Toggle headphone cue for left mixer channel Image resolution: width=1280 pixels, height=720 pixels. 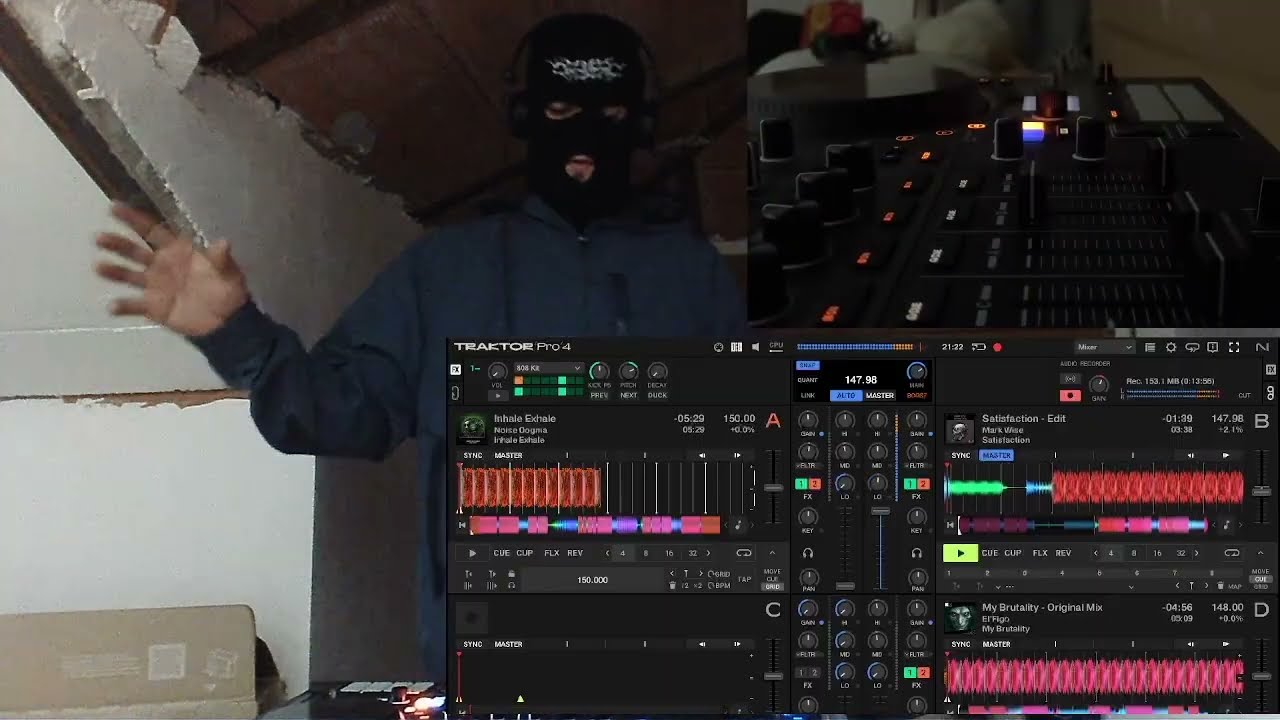tap(808, 553)
